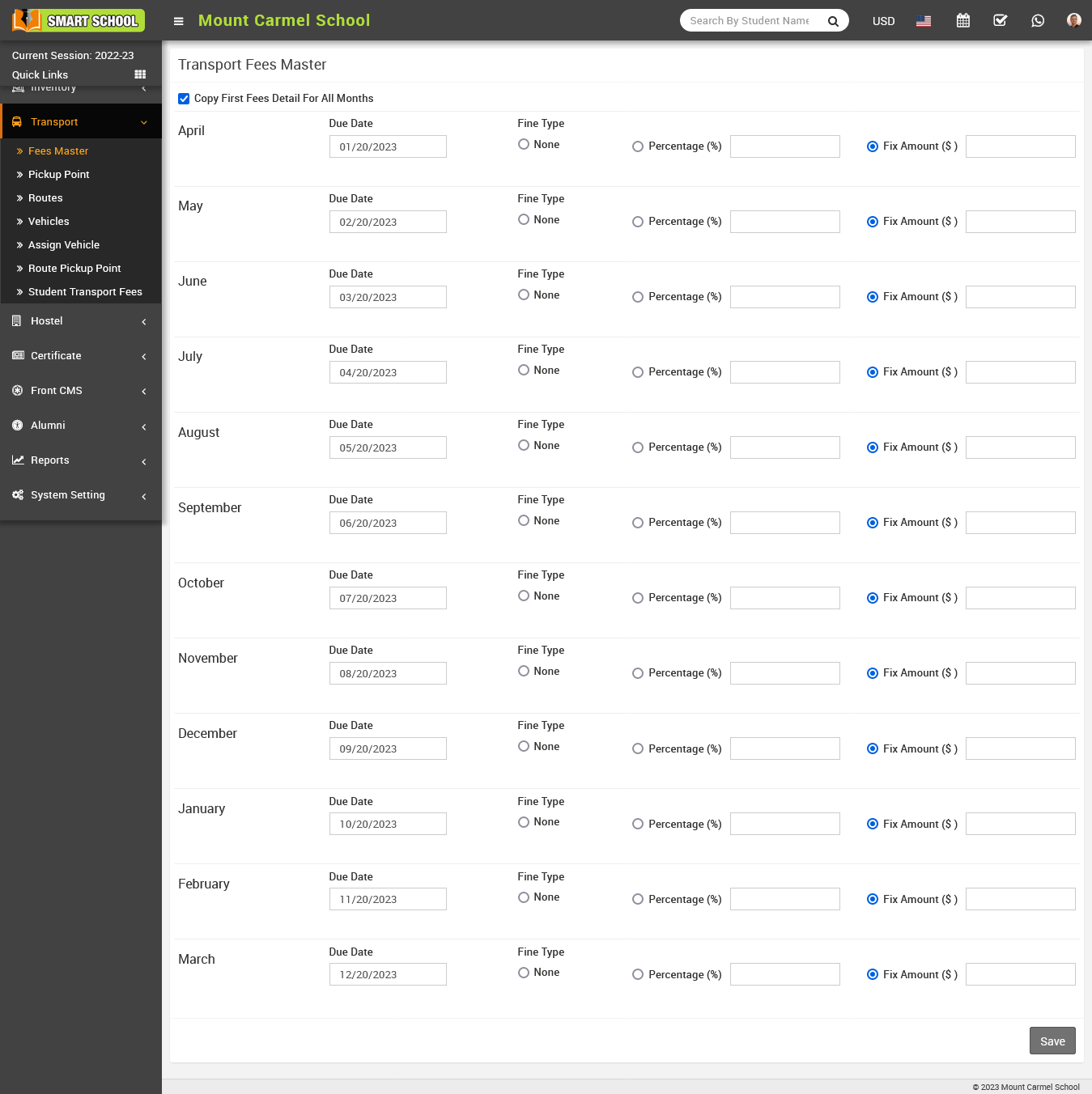Click the WhatsApp icon in header
The width and height of the screenshot is (1092, 1094).
[x=1037, y=21]
